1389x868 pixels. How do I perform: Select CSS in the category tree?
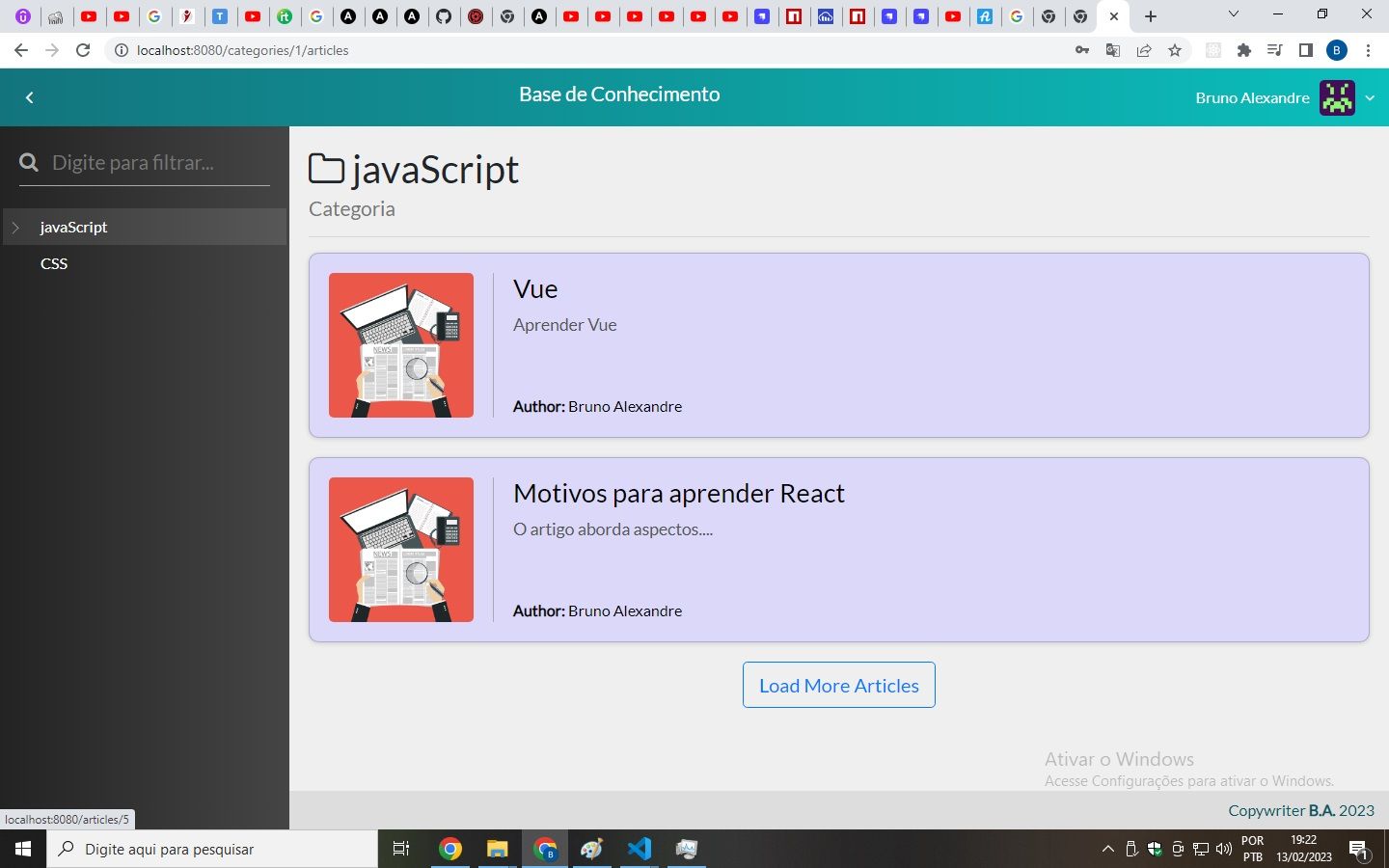pyautogui.click(x=54, y=263)
